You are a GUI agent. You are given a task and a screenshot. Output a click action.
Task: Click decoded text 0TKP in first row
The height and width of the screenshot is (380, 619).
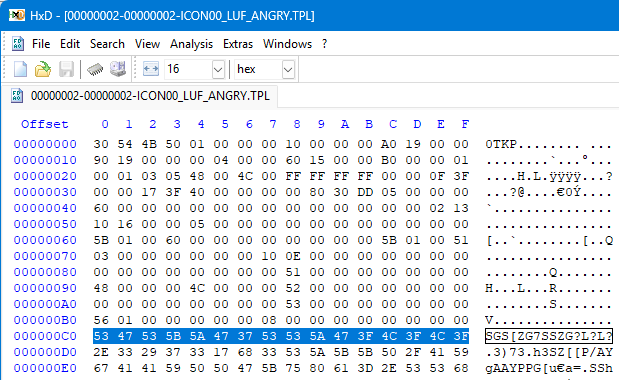(501, 144)
